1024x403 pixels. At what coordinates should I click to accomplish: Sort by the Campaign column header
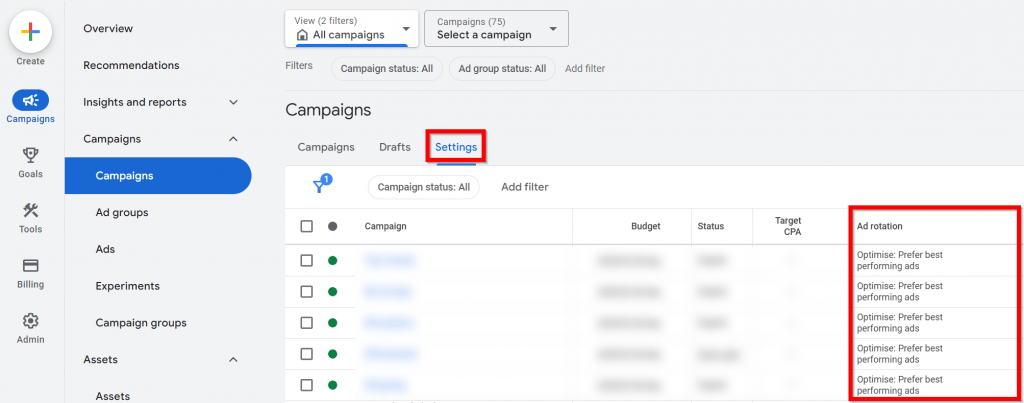pyautogui.click(x=385, y=227)
